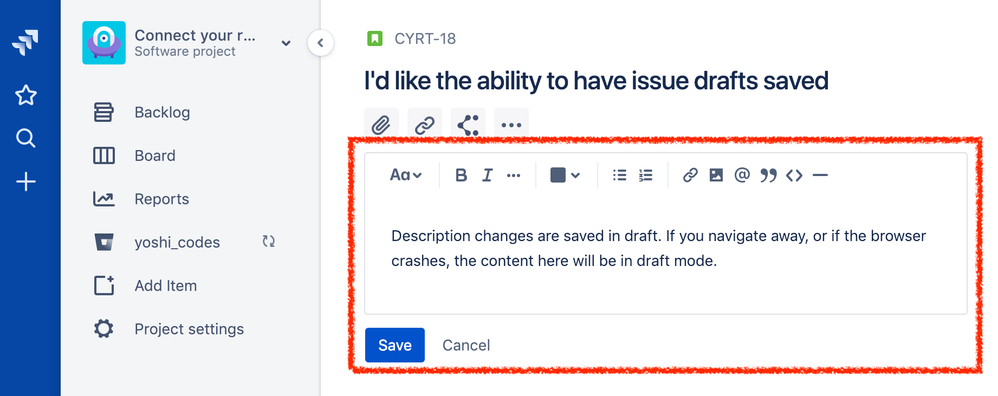Click the issue title text
The height and width of the screenshot is (396, 998).
pyautogui.click(x=596, y=81)
